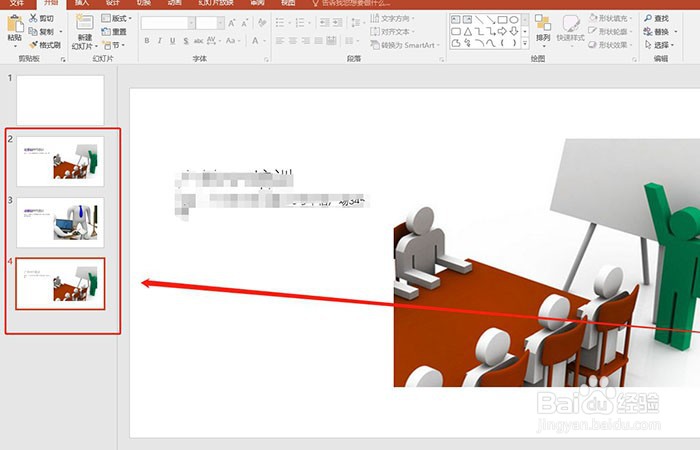Screen dimensions: 700x450
Task: Select slide 1 thumbnail
Action: pos(60,100)
